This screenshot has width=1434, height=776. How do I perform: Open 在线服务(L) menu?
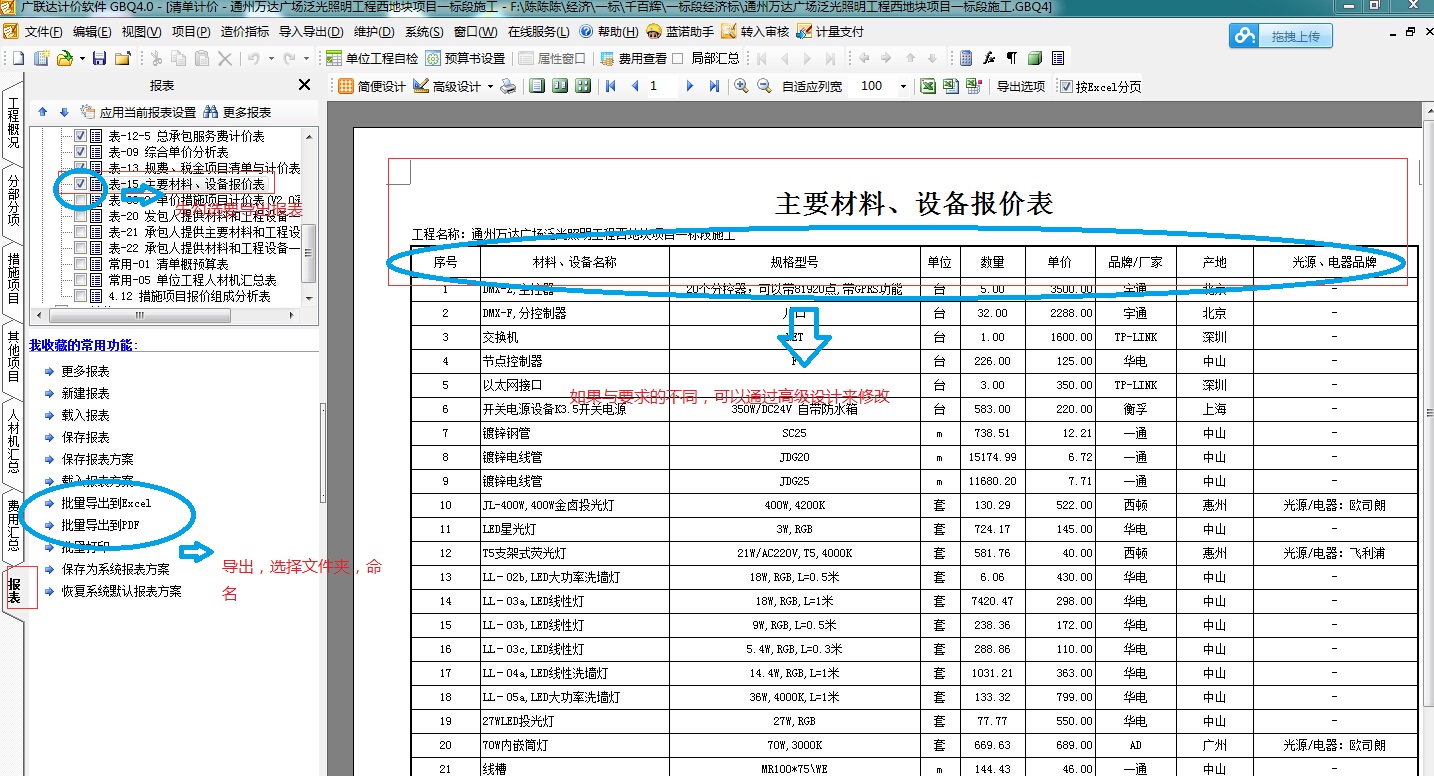point(538,31)
